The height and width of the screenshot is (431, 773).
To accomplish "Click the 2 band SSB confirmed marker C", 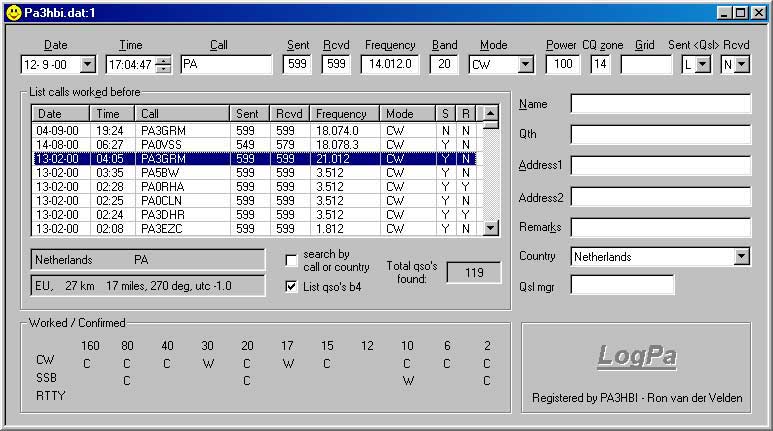I will point(487,381).
